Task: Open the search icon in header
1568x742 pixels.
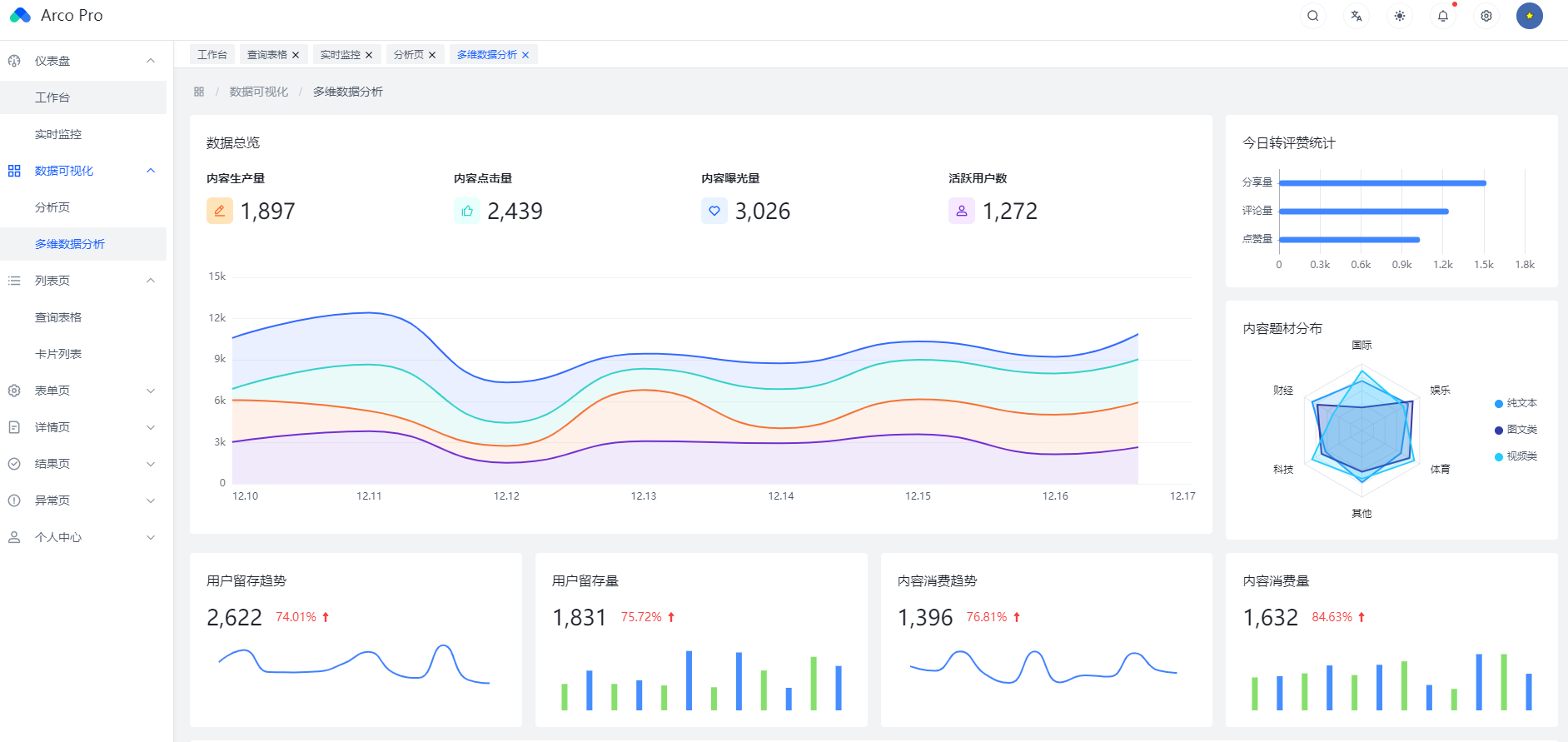Action: coord(1313,16)
